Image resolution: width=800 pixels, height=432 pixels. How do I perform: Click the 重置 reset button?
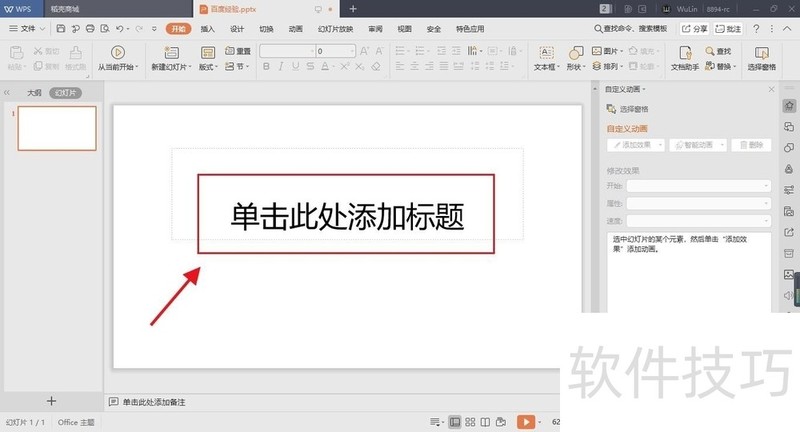[238, 51]
